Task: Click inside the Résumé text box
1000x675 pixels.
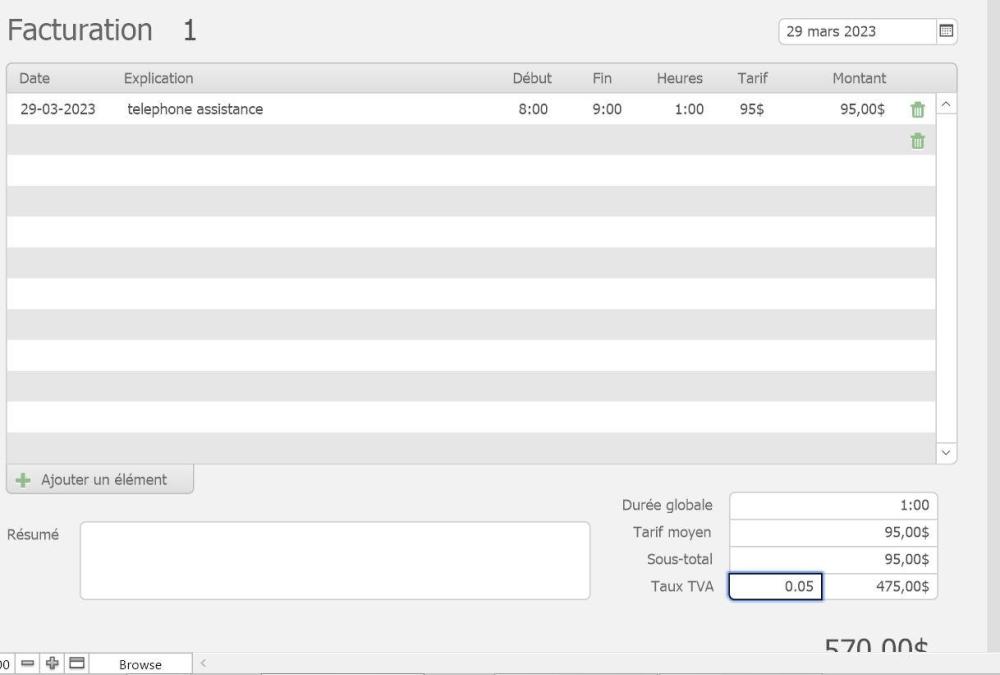Action: 335,560
